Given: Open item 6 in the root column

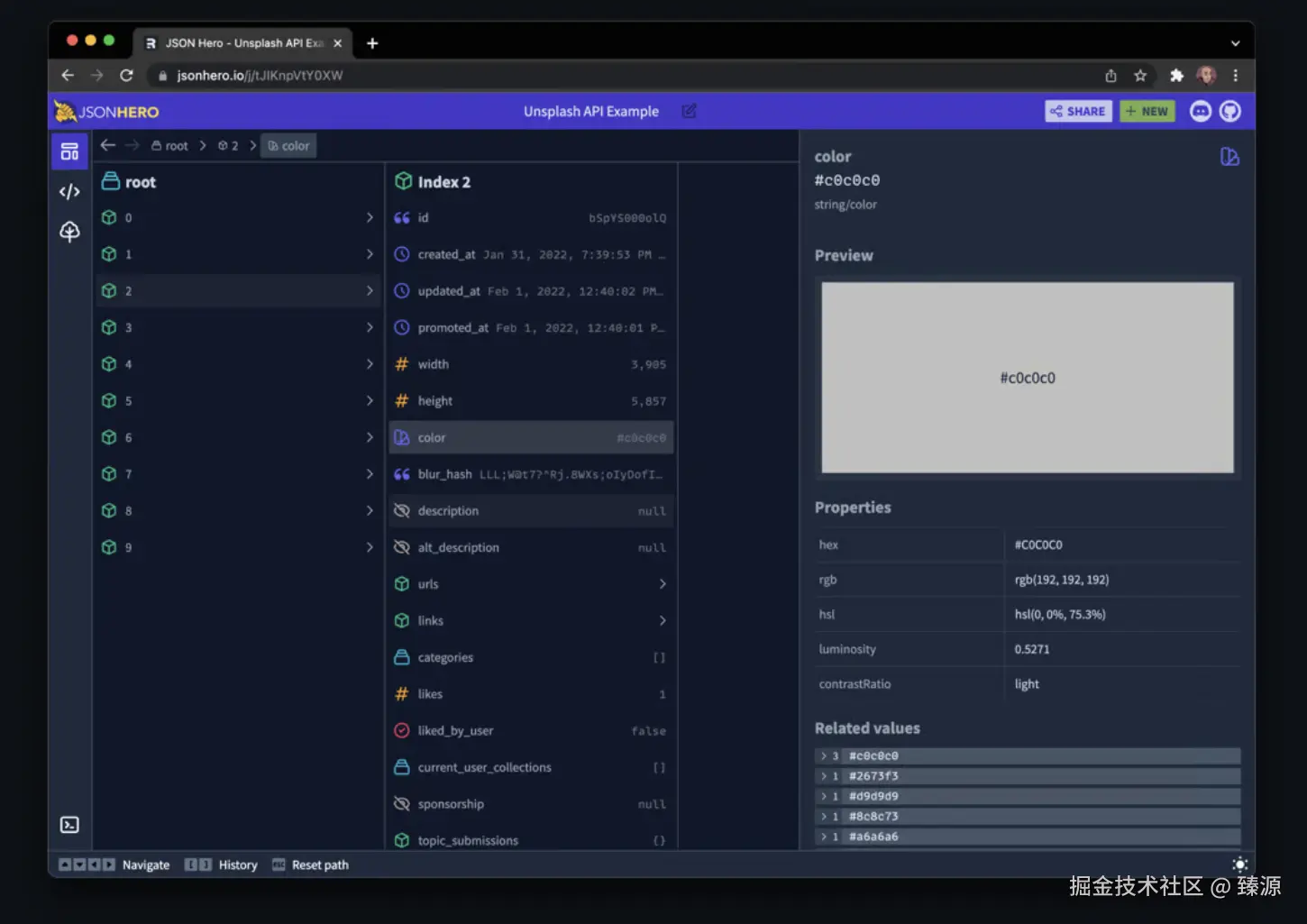Looking at the screenshot, I should 238,437.
